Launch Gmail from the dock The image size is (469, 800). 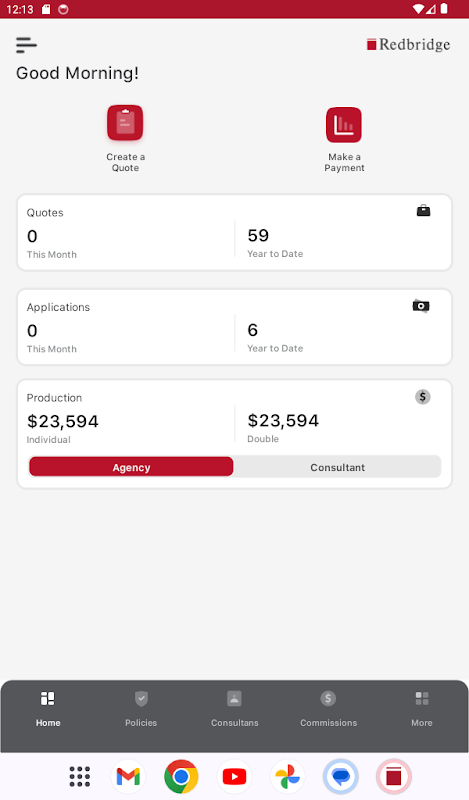tap(128, 777)
